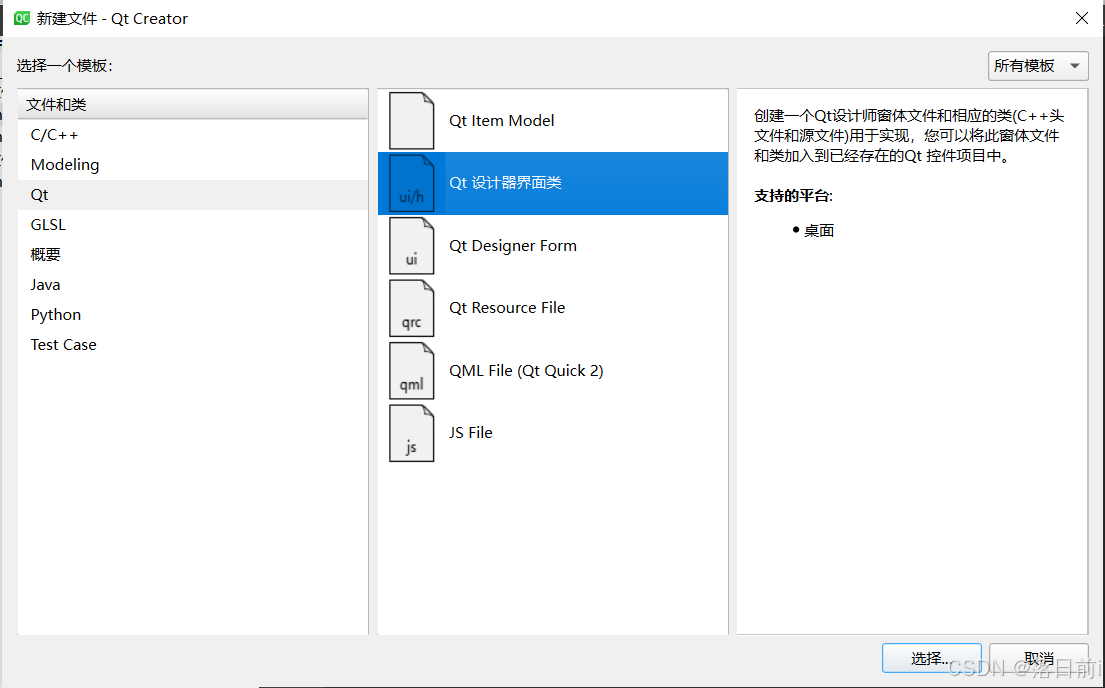The height and width of the screenshot is (688, 1105).
Task: Click the ui Designer Form icon
Action: (x=412, y=246)
